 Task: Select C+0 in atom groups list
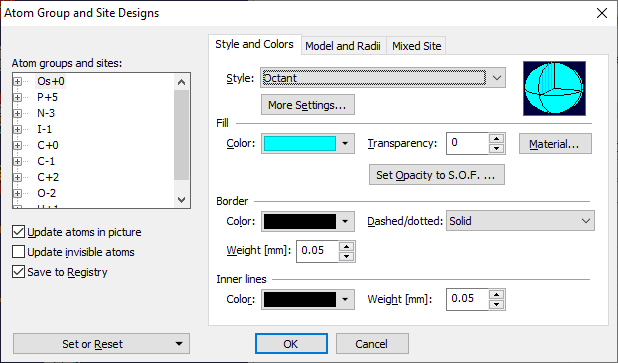(48, 145)
